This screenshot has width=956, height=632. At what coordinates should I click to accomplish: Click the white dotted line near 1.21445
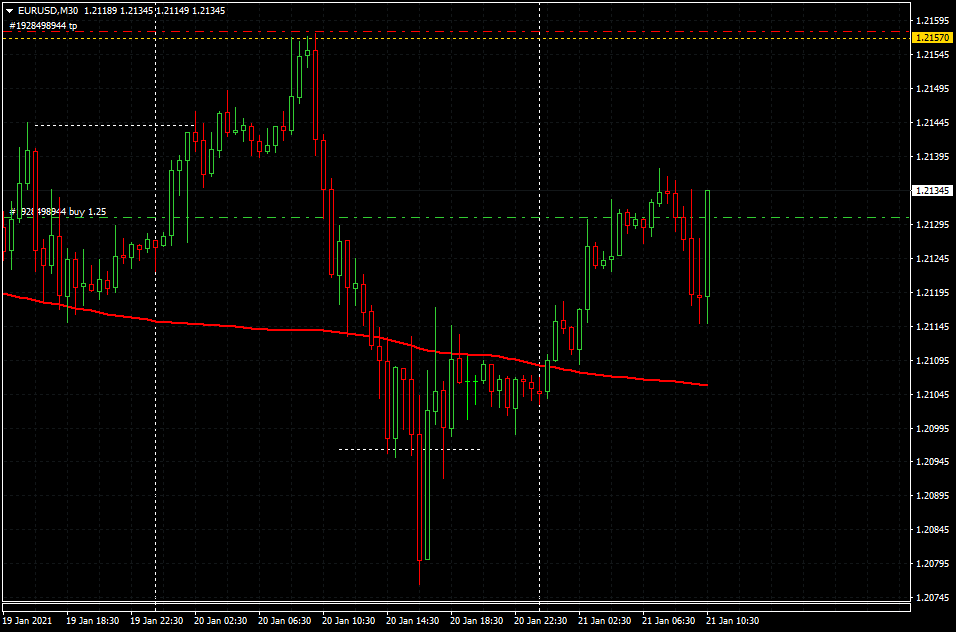click(115, 126)
